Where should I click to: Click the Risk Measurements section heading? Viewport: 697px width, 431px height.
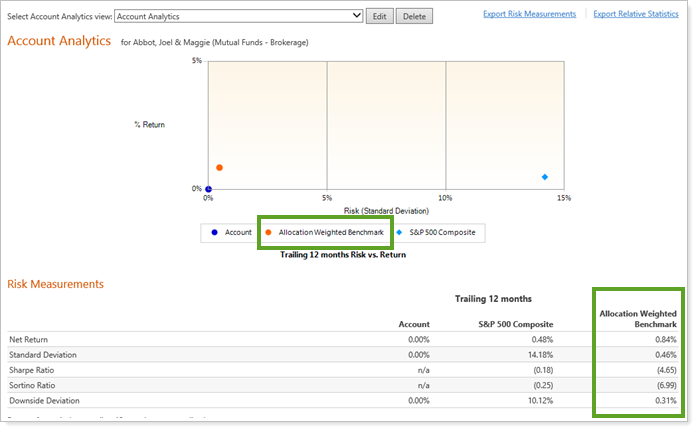(x=55, y=284)
